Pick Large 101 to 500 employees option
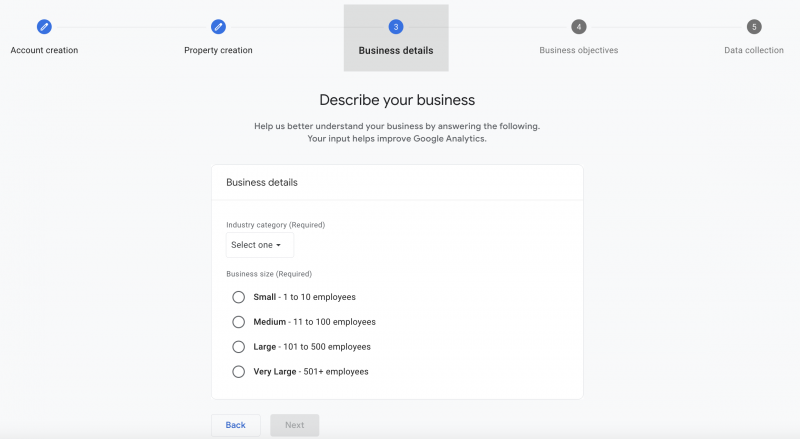Screen dimensions: 800x439 [x=238, y=347]
